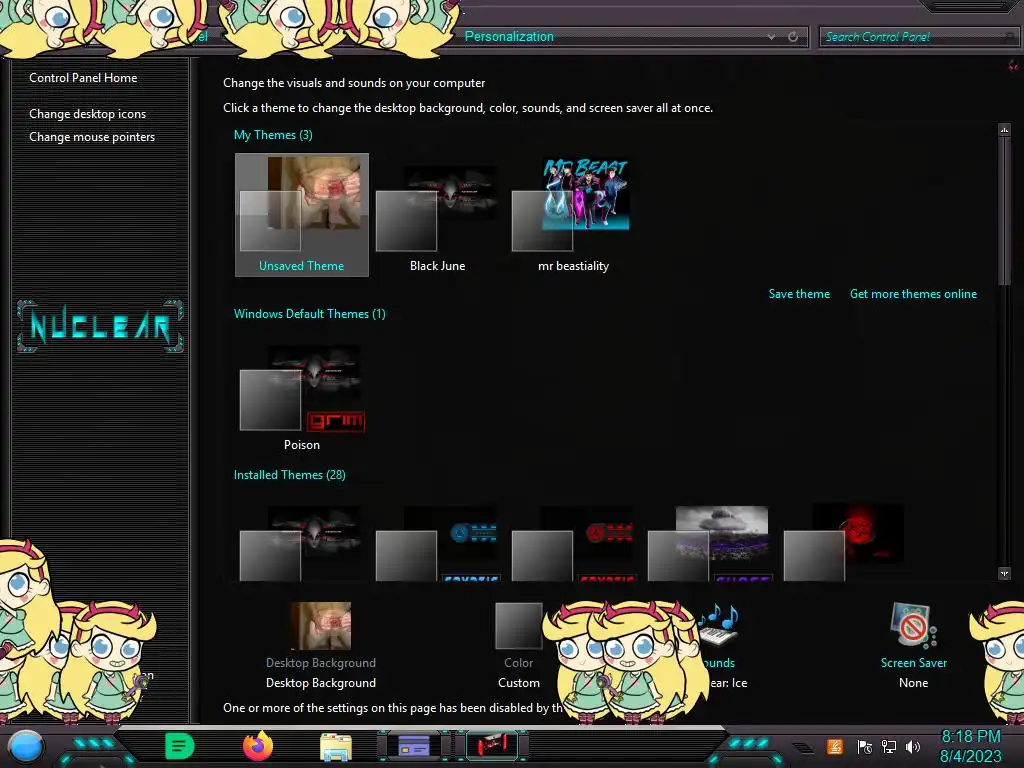Open the clock showing 8:18 PM
Image resolution: width=1024 pixels, height=768 pixels.
[x=970, y=746]
